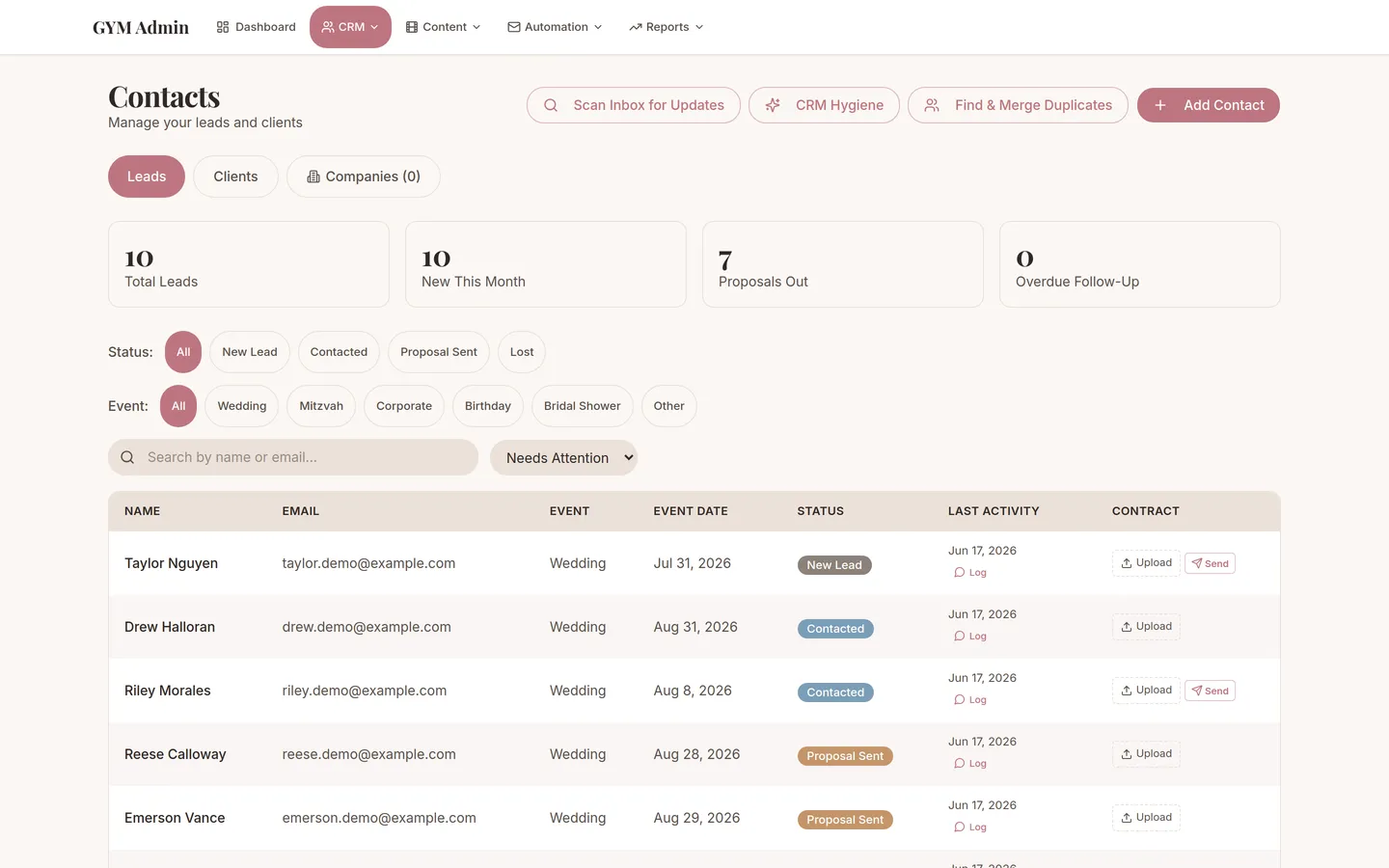Open CRM Hygiene tool
1389x868 pixels.
pyautogui.click(x=824, y=105)
